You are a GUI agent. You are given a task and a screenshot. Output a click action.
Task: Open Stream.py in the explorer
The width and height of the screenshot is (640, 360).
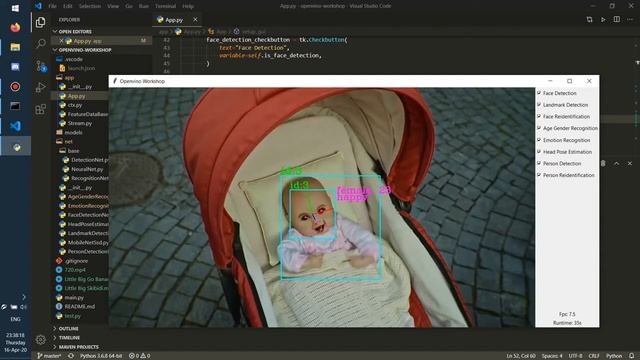(80, 123)
